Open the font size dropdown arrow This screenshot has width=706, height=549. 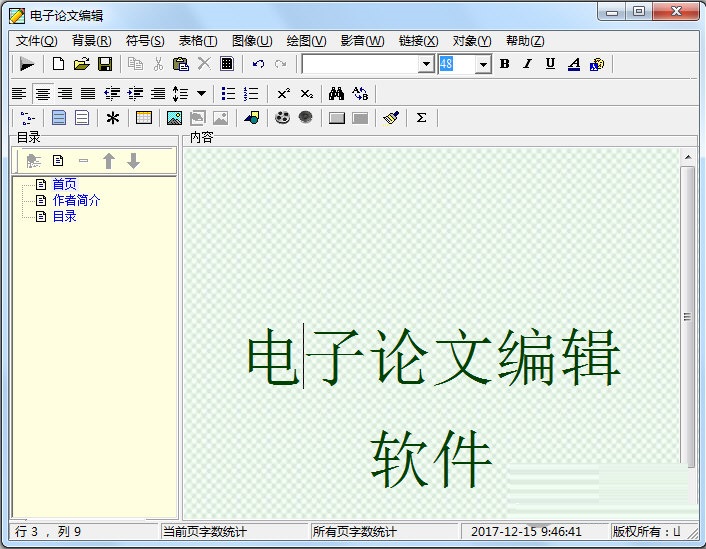483,64
